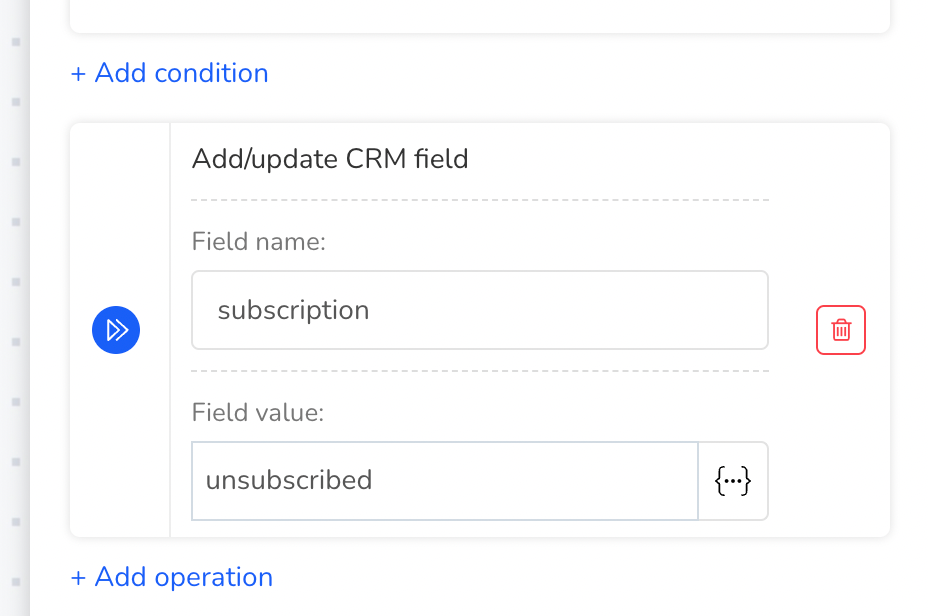Click the left column of the operation card
The height and width of the screenshot is (616, 928).
[x=120, y=330]
